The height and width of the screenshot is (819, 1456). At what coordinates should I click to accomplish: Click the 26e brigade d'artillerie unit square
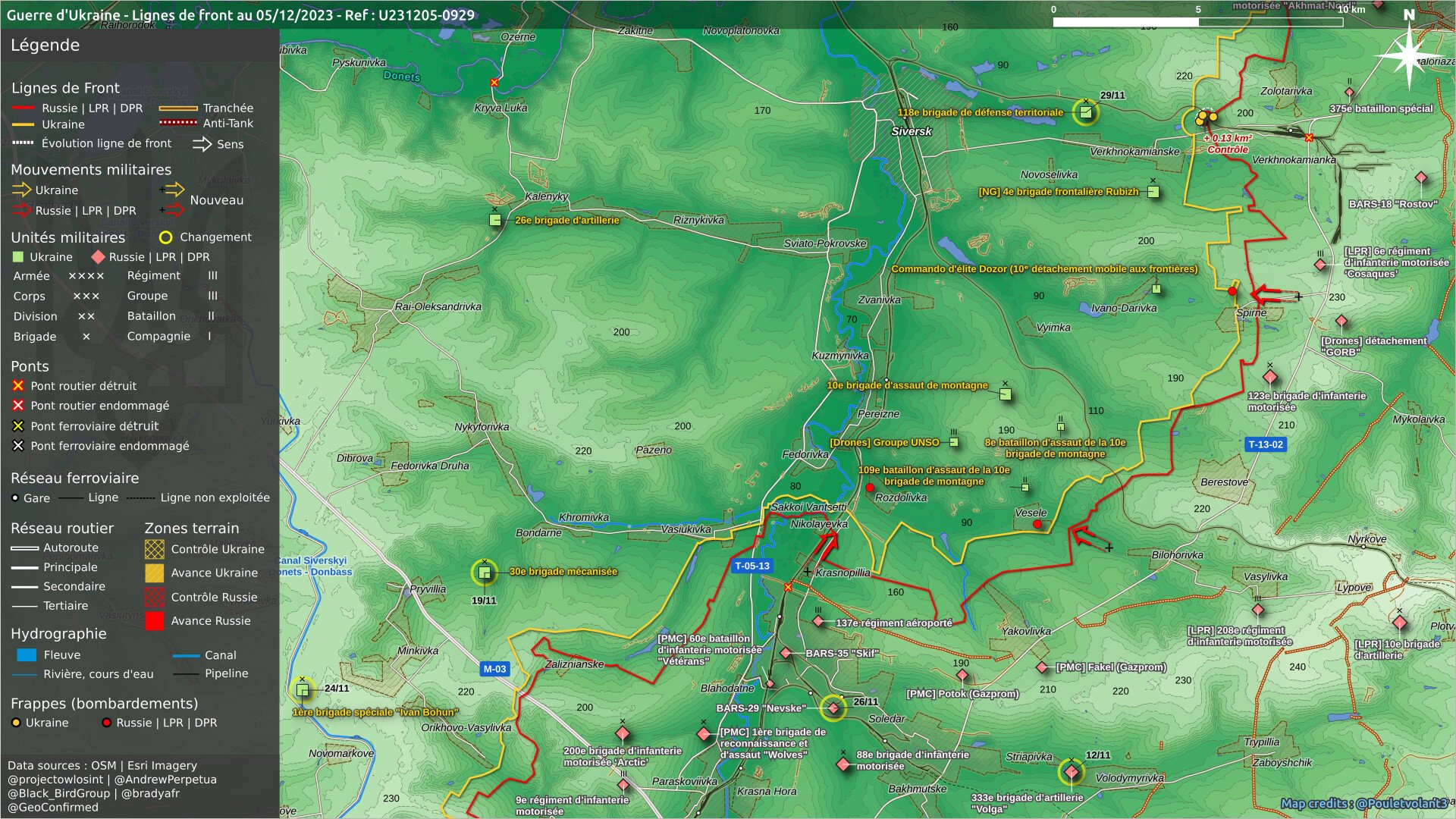pyautogui.click(x=495, y=220)
